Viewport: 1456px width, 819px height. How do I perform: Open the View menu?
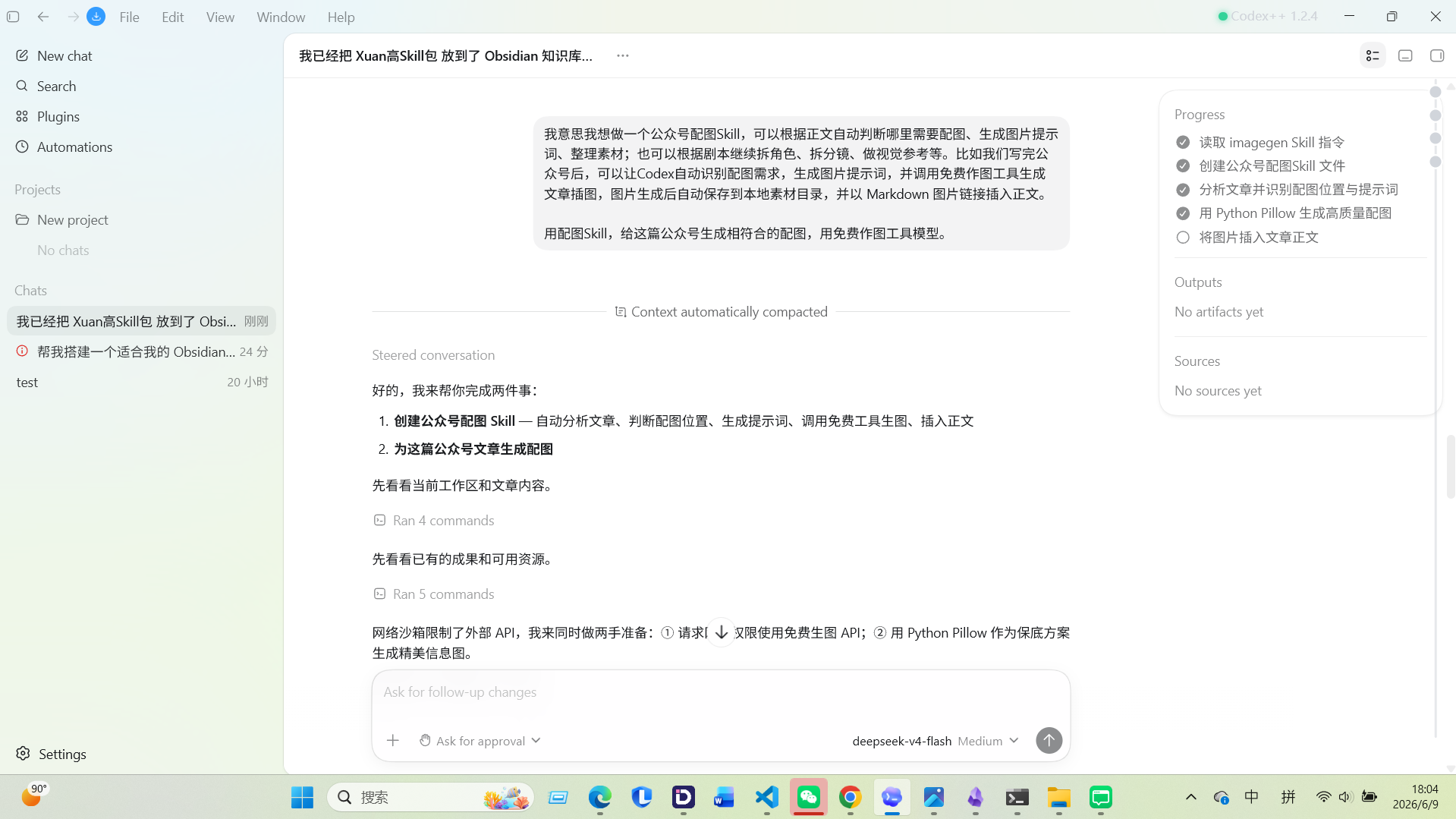[220, 17]
